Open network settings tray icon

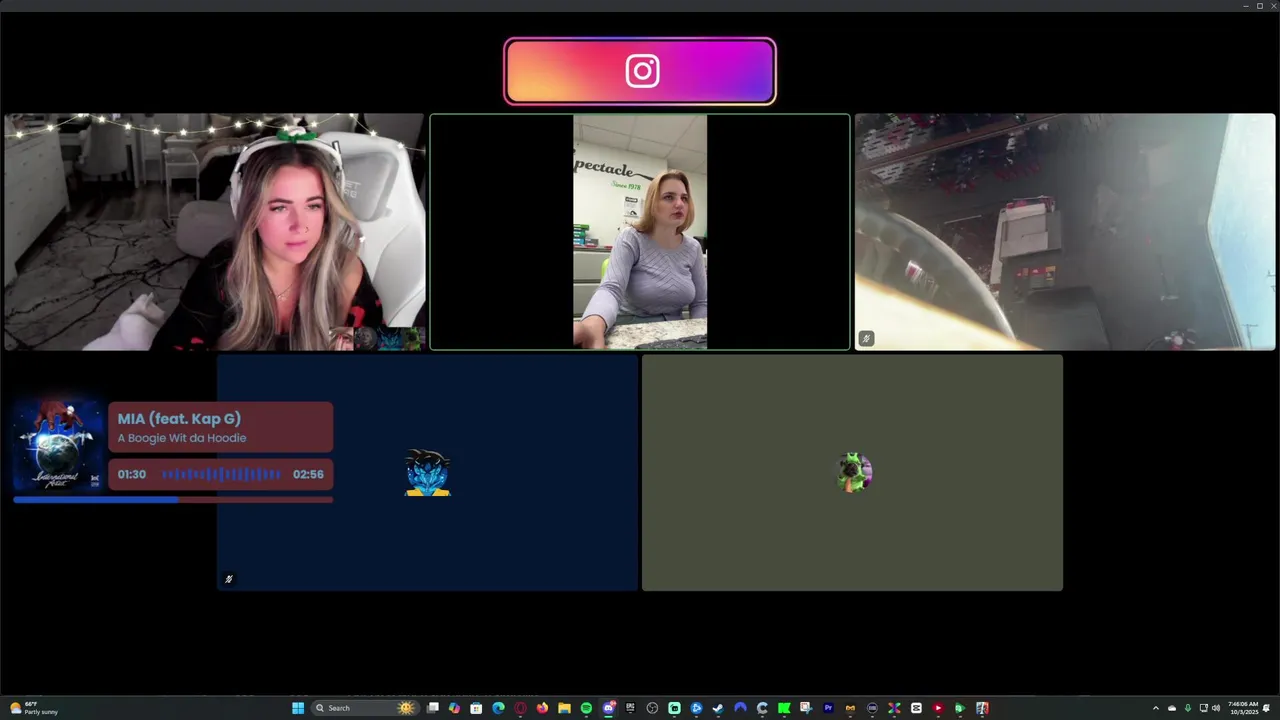[x=1203, y=708]
